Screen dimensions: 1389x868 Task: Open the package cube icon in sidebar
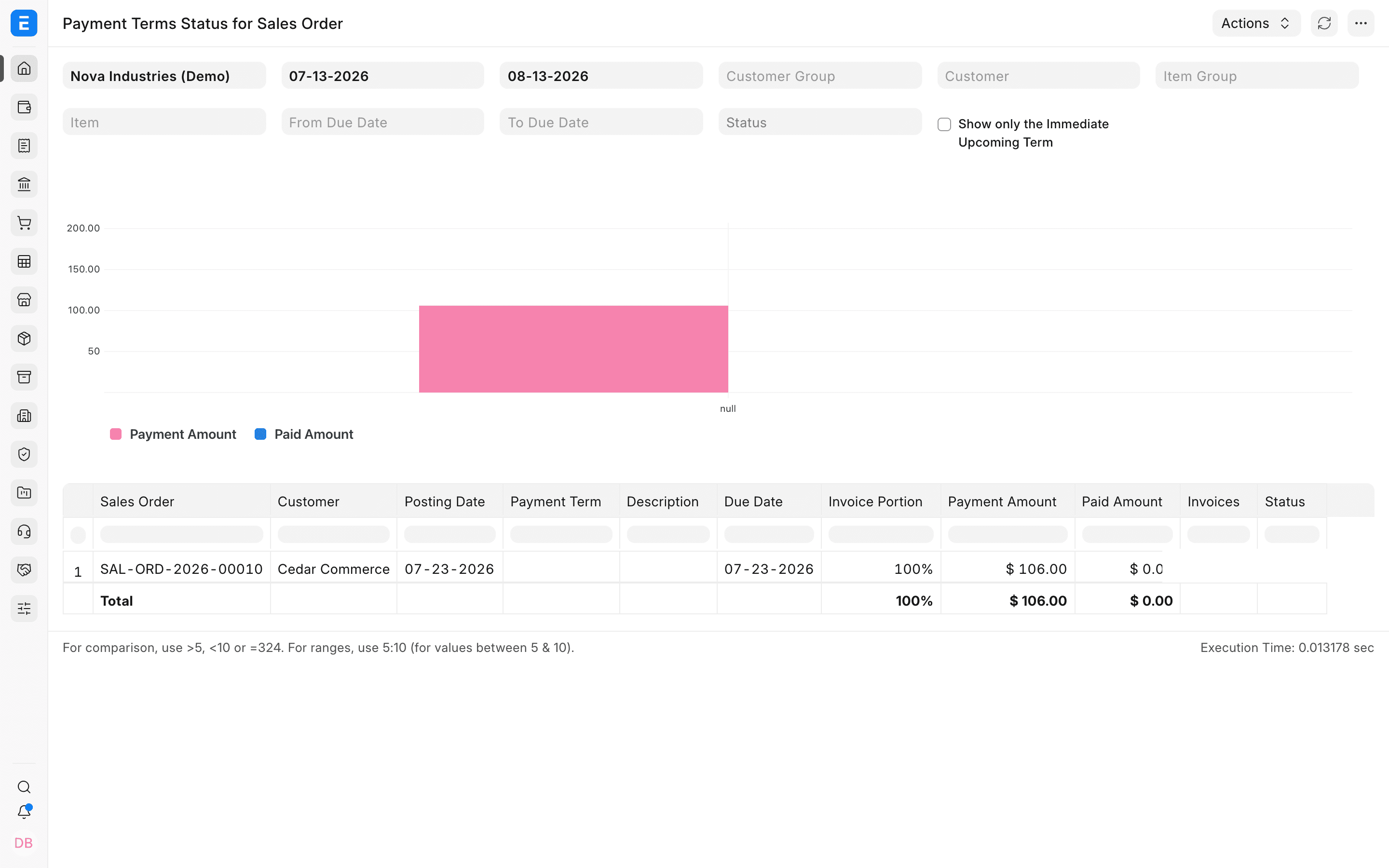point(24,339)
